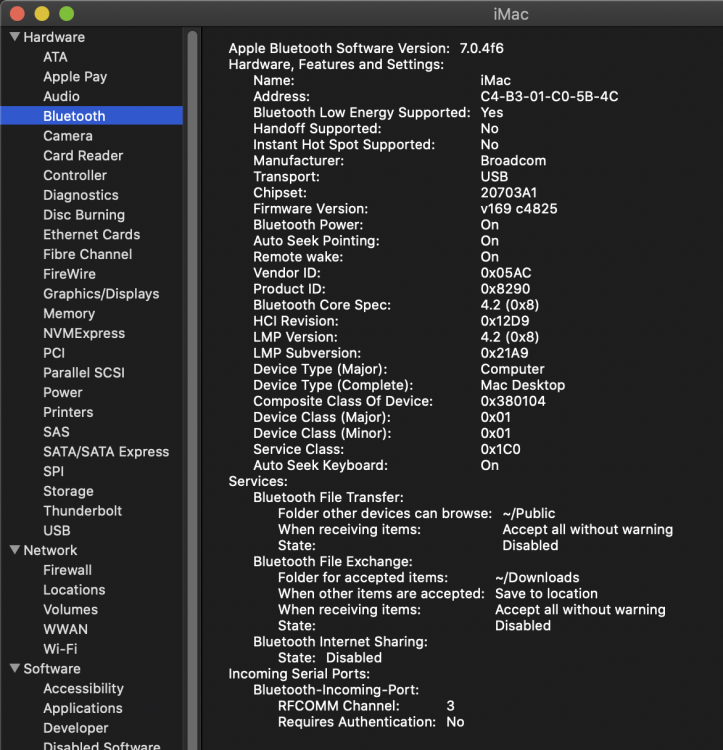Select ATA in the sidebar
This screenshot has height=750, width=723.
55,57
